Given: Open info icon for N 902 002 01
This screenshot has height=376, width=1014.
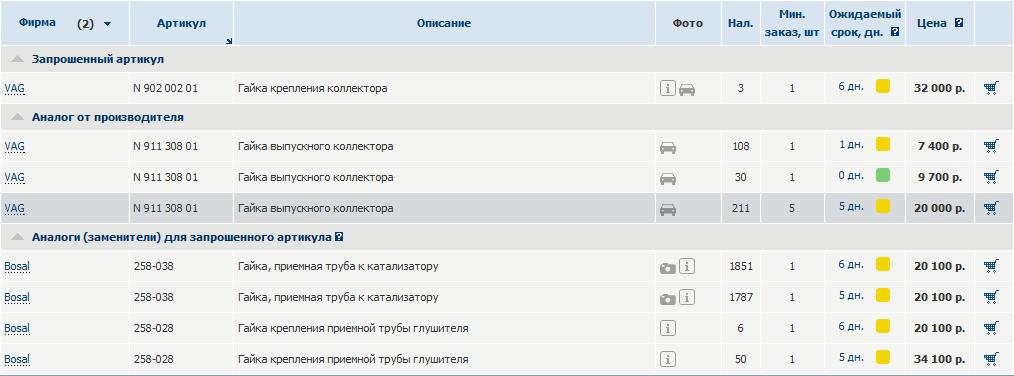Looking at the screenshot, I should 668,88.
